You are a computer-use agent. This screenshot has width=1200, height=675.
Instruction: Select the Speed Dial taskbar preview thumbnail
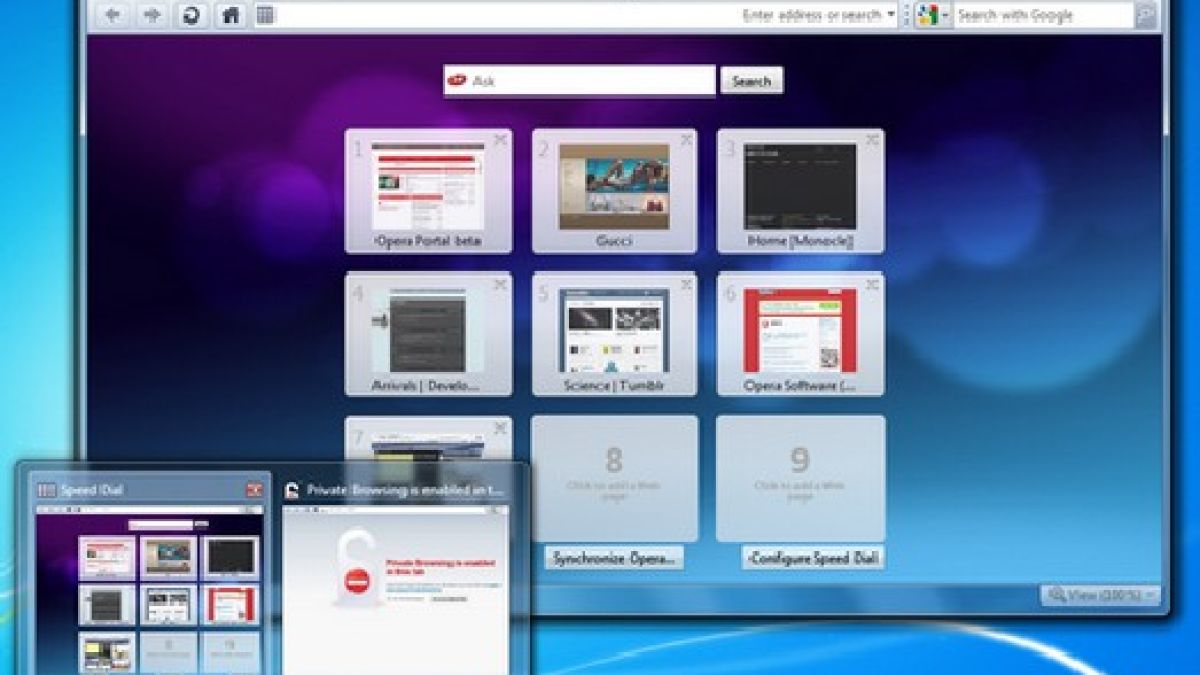point(149,590)
